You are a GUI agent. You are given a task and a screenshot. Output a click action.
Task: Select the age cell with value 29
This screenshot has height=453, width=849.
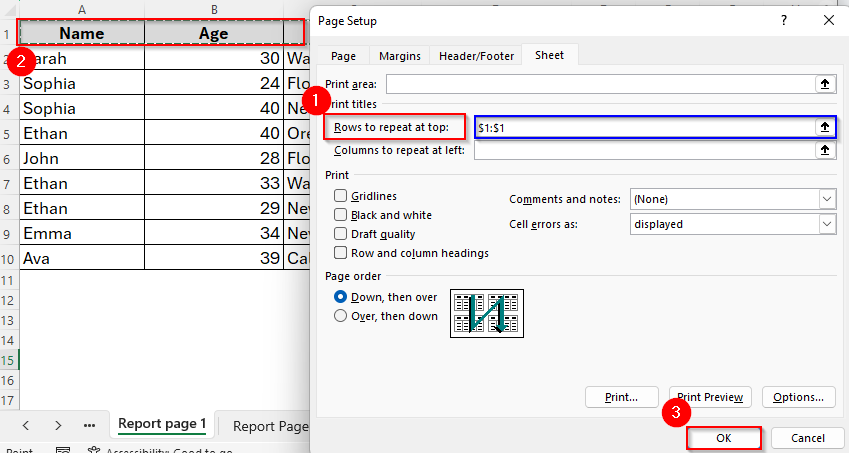pos(214,208)
